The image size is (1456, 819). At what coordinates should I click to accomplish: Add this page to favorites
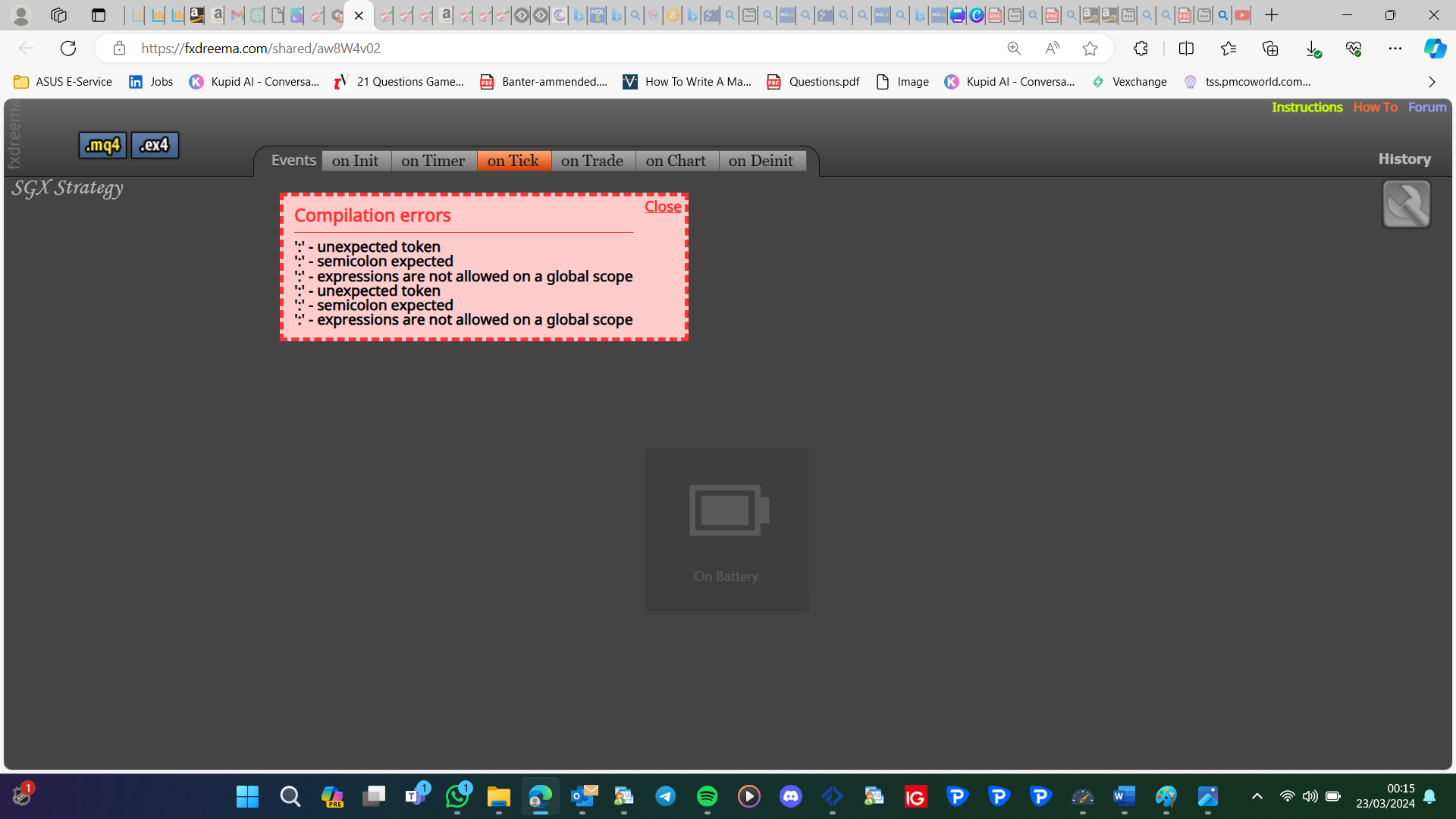pos(1090,49)
